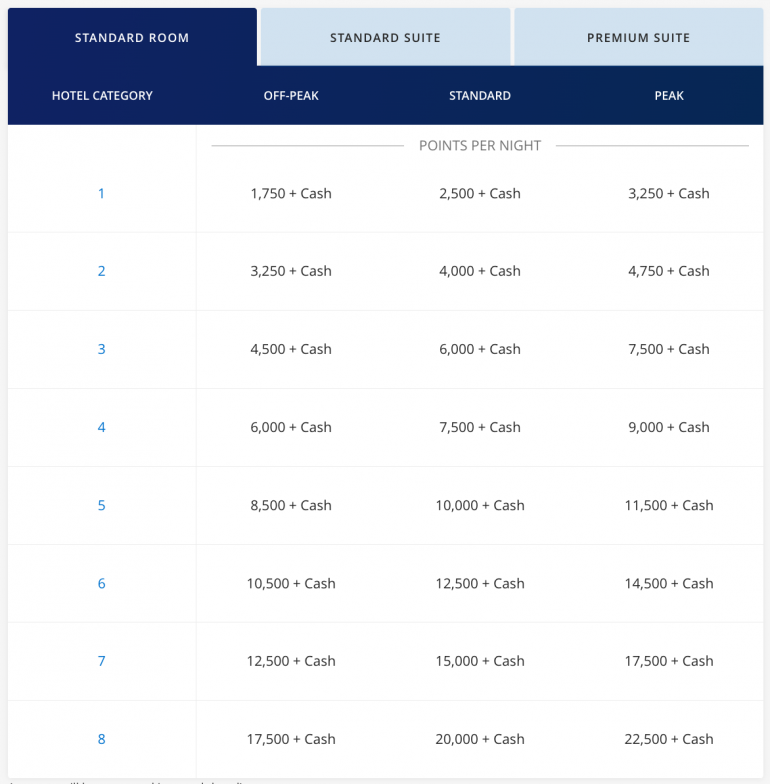
Task: Click the category 8 hotel link
Action: tap(101, 739)
